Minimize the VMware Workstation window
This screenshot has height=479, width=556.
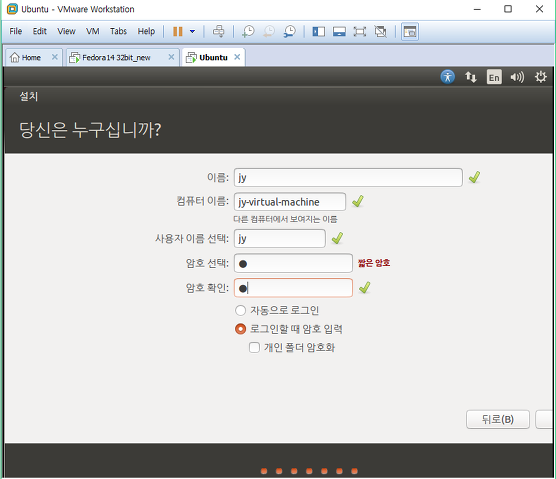(477, 9)
